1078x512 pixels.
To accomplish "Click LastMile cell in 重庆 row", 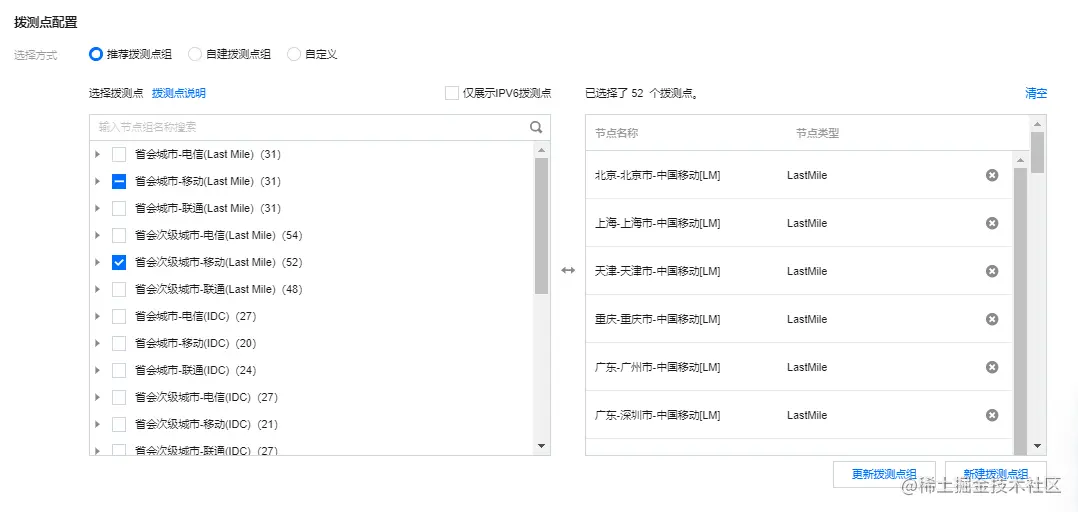I will pos(807,320).
